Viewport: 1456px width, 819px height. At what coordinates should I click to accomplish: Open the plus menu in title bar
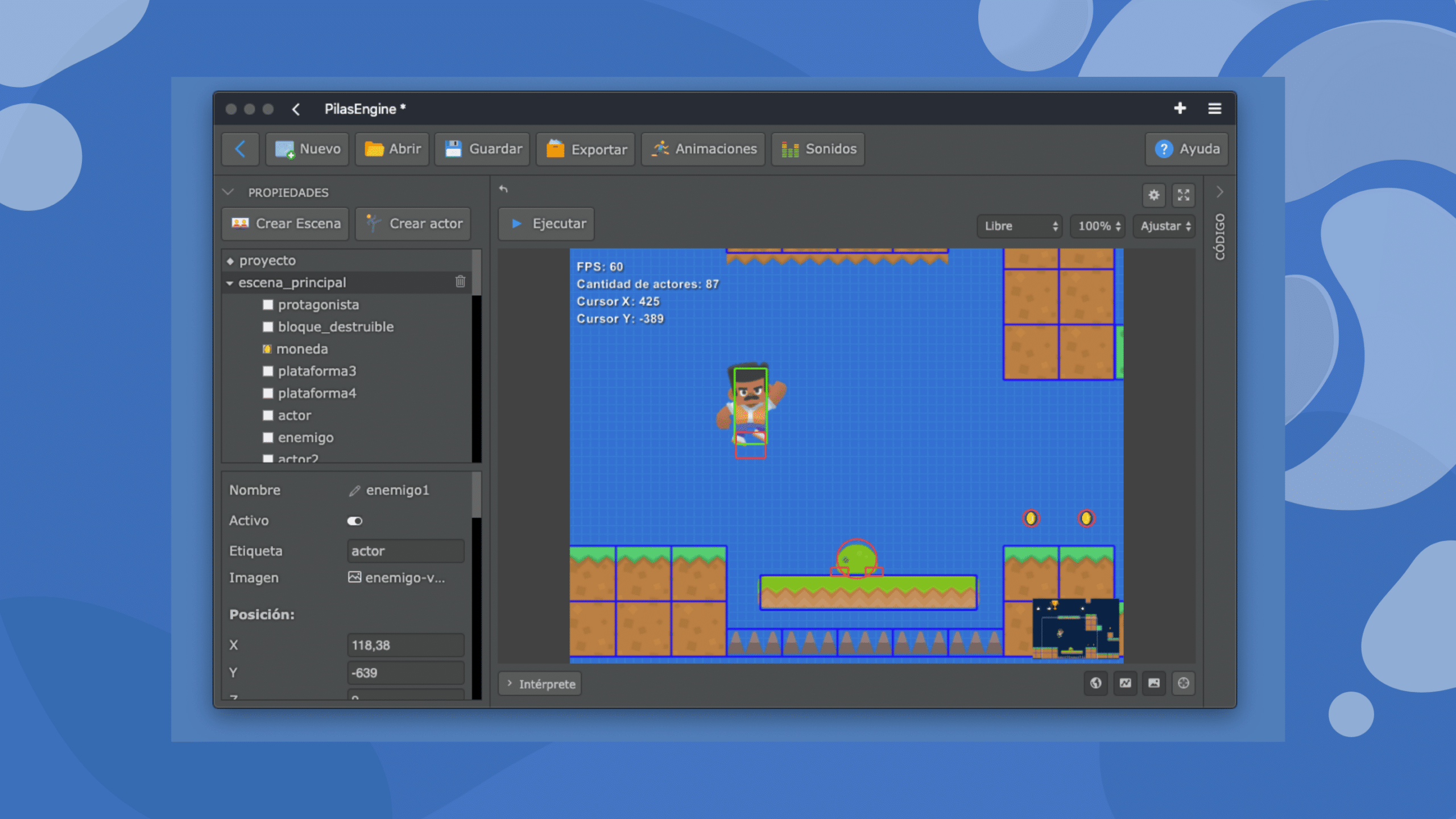click(x=1180, y=108)
